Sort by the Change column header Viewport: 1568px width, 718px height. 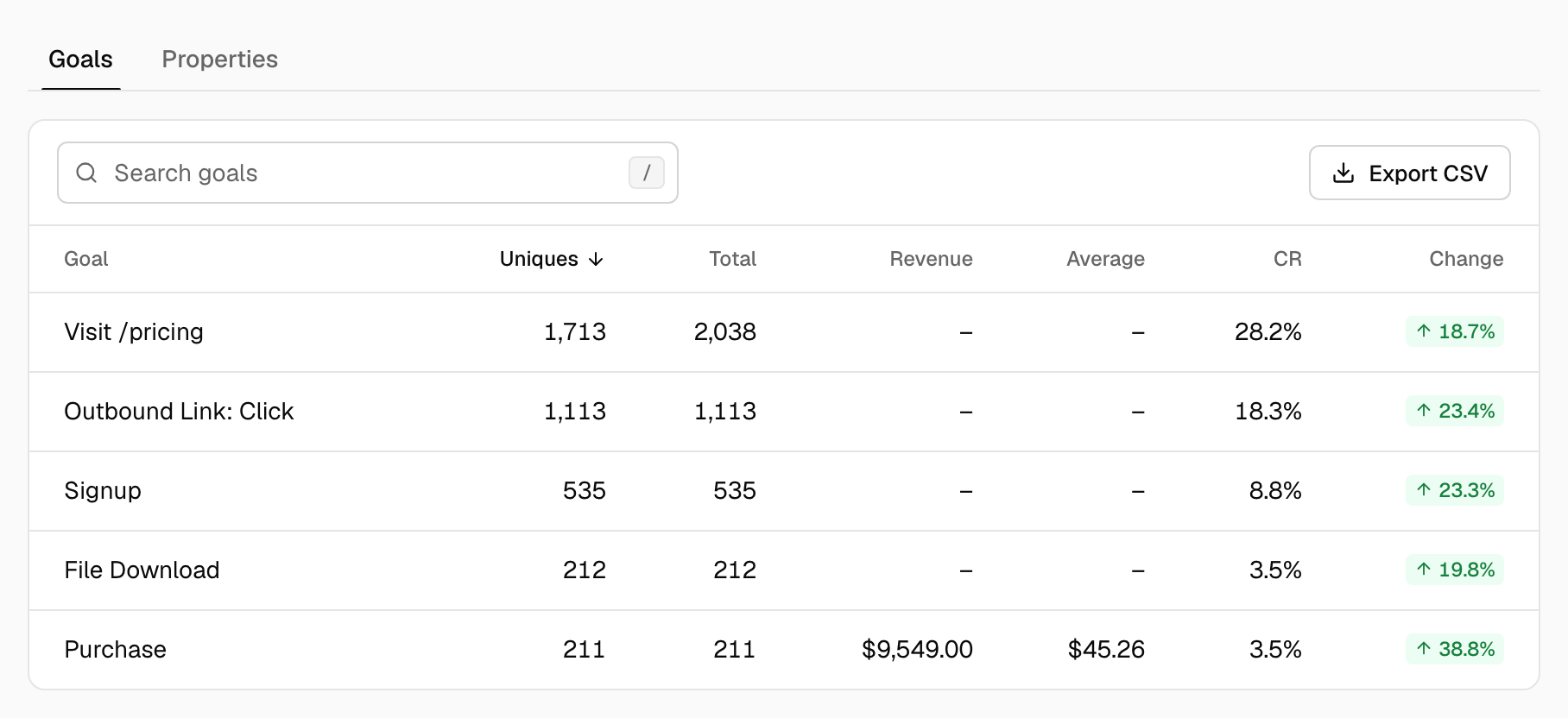(x=1466, y=259)
